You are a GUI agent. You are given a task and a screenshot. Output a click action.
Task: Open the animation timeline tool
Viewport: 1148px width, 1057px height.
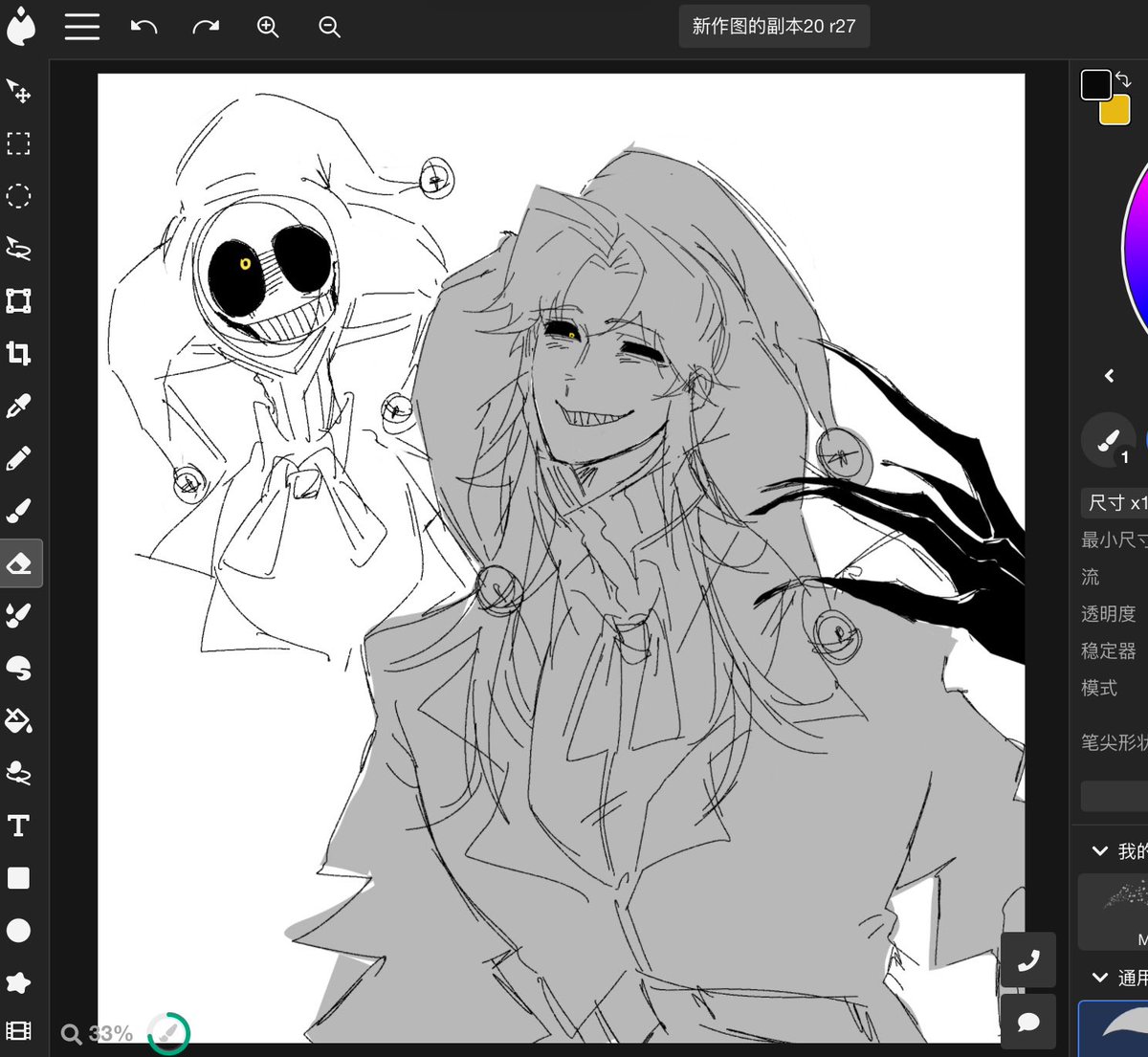[x=19, y=1030]
